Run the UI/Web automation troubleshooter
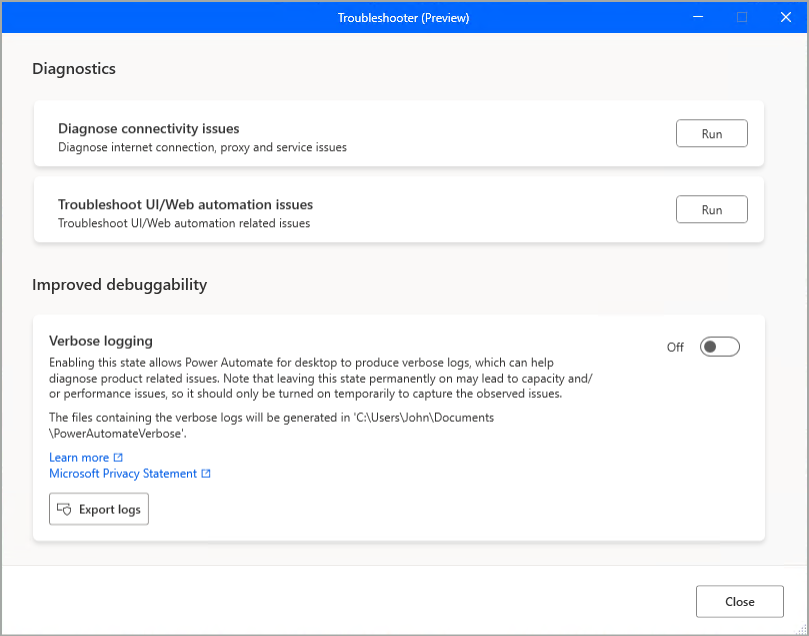 pos(711,209)
